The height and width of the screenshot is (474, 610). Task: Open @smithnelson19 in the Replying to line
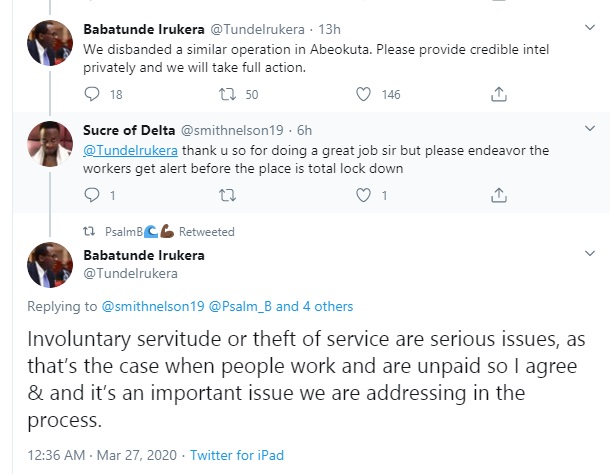click(153, 306)
